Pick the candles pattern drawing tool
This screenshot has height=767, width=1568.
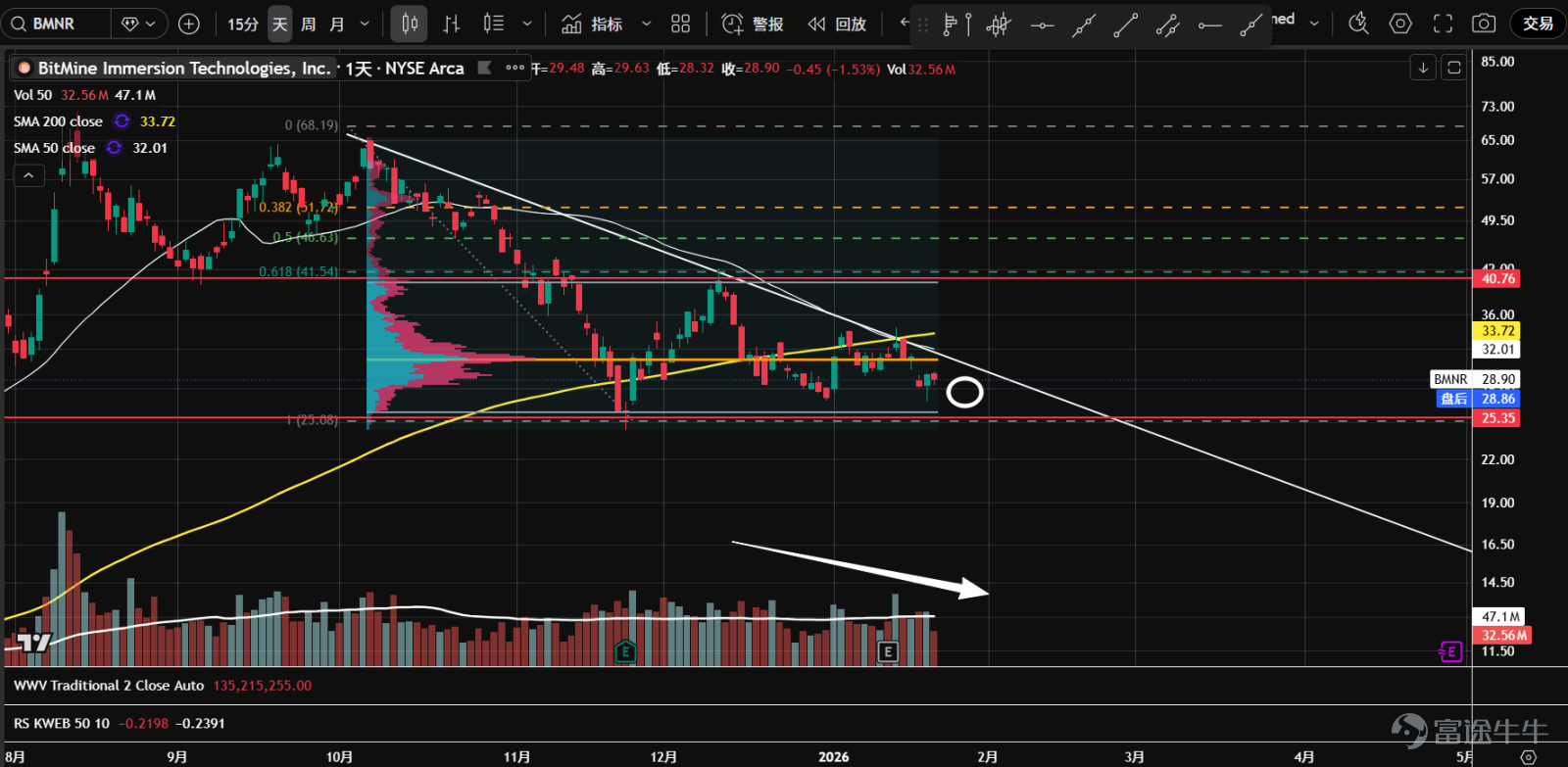click(999, 24)
